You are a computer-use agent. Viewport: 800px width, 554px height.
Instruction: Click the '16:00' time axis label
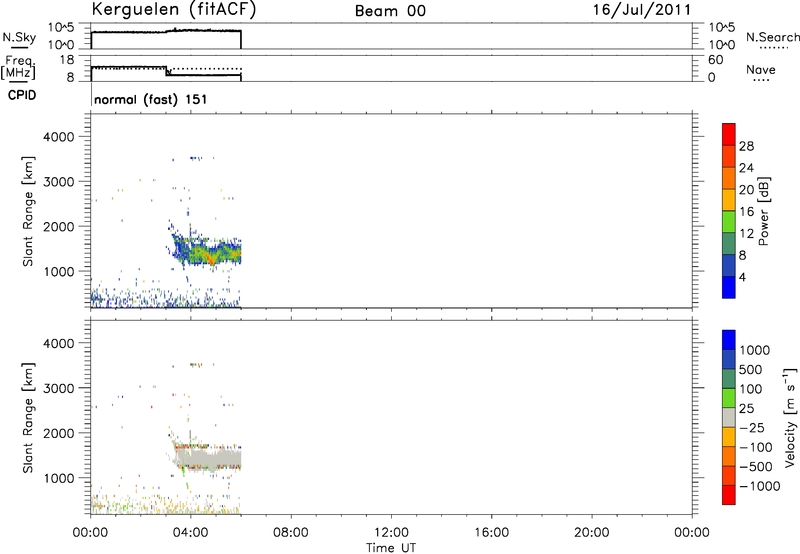491,533
